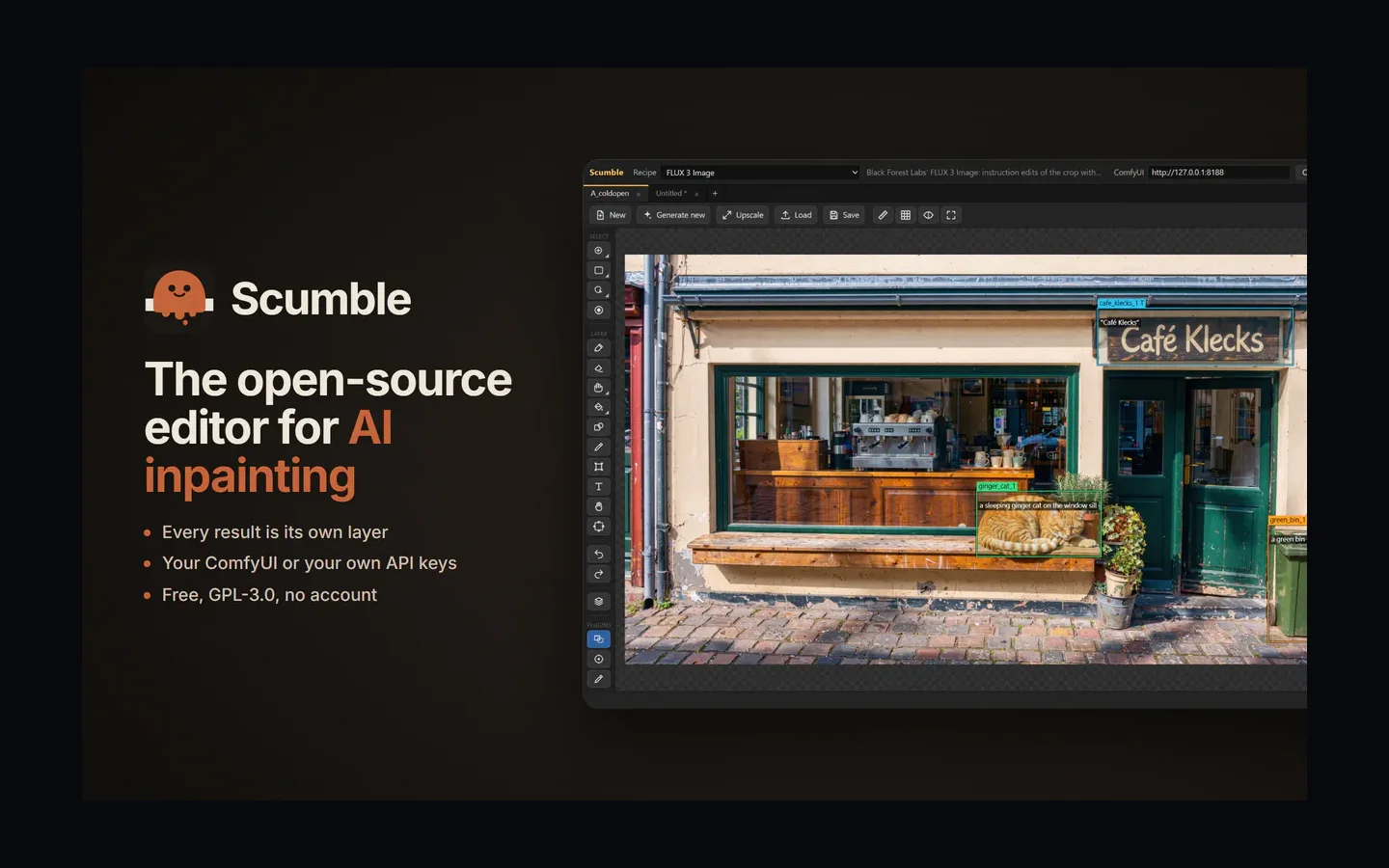Redo the last undone action
Image resolution: width=1389 pixels, height=868 pixels.
pos(599,575)
